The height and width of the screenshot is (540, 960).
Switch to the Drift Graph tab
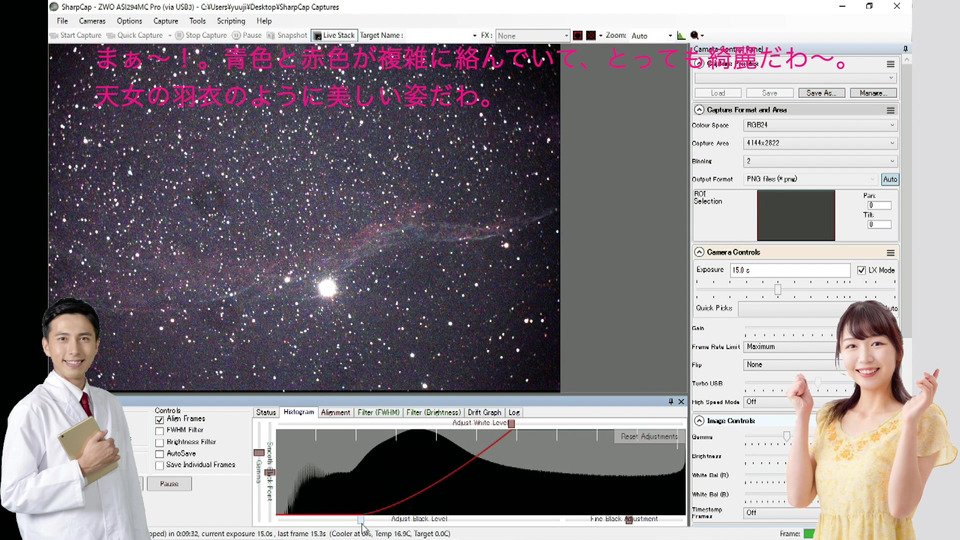484,412
